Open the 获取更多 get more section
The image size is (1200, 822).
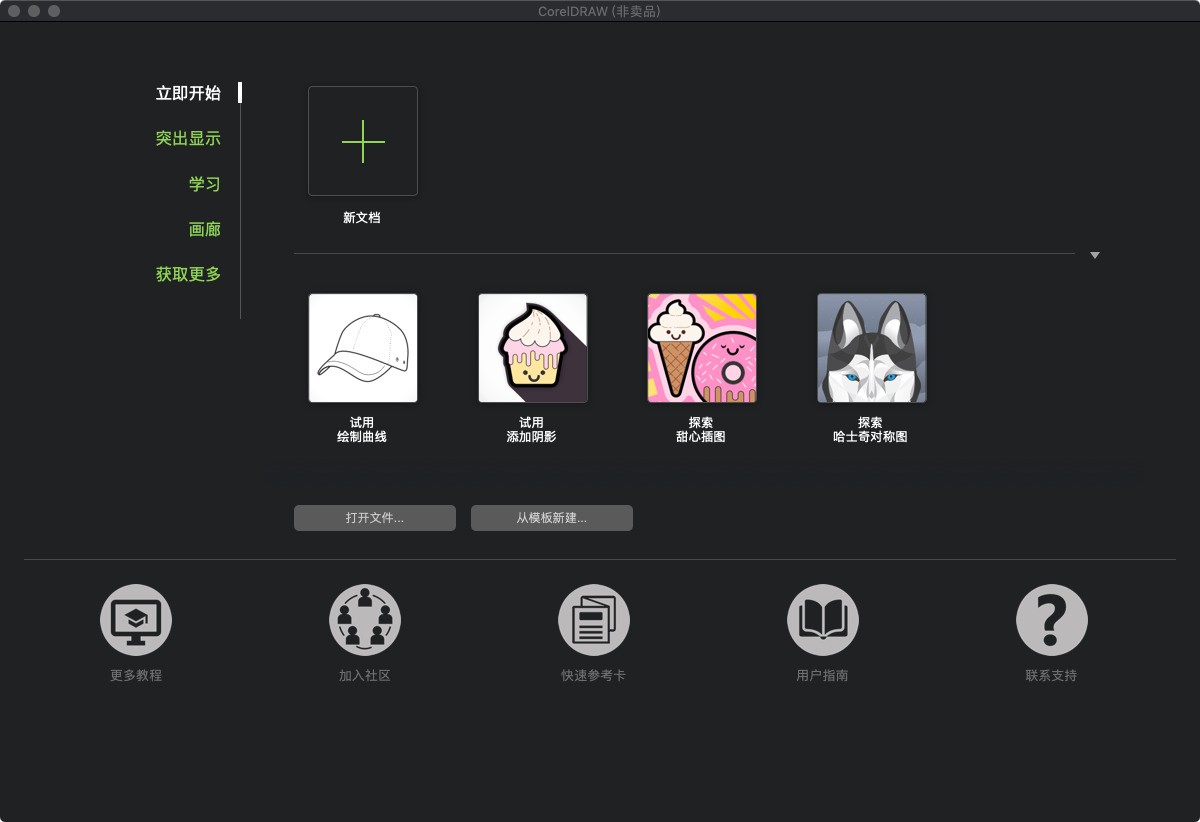point(189,274)
